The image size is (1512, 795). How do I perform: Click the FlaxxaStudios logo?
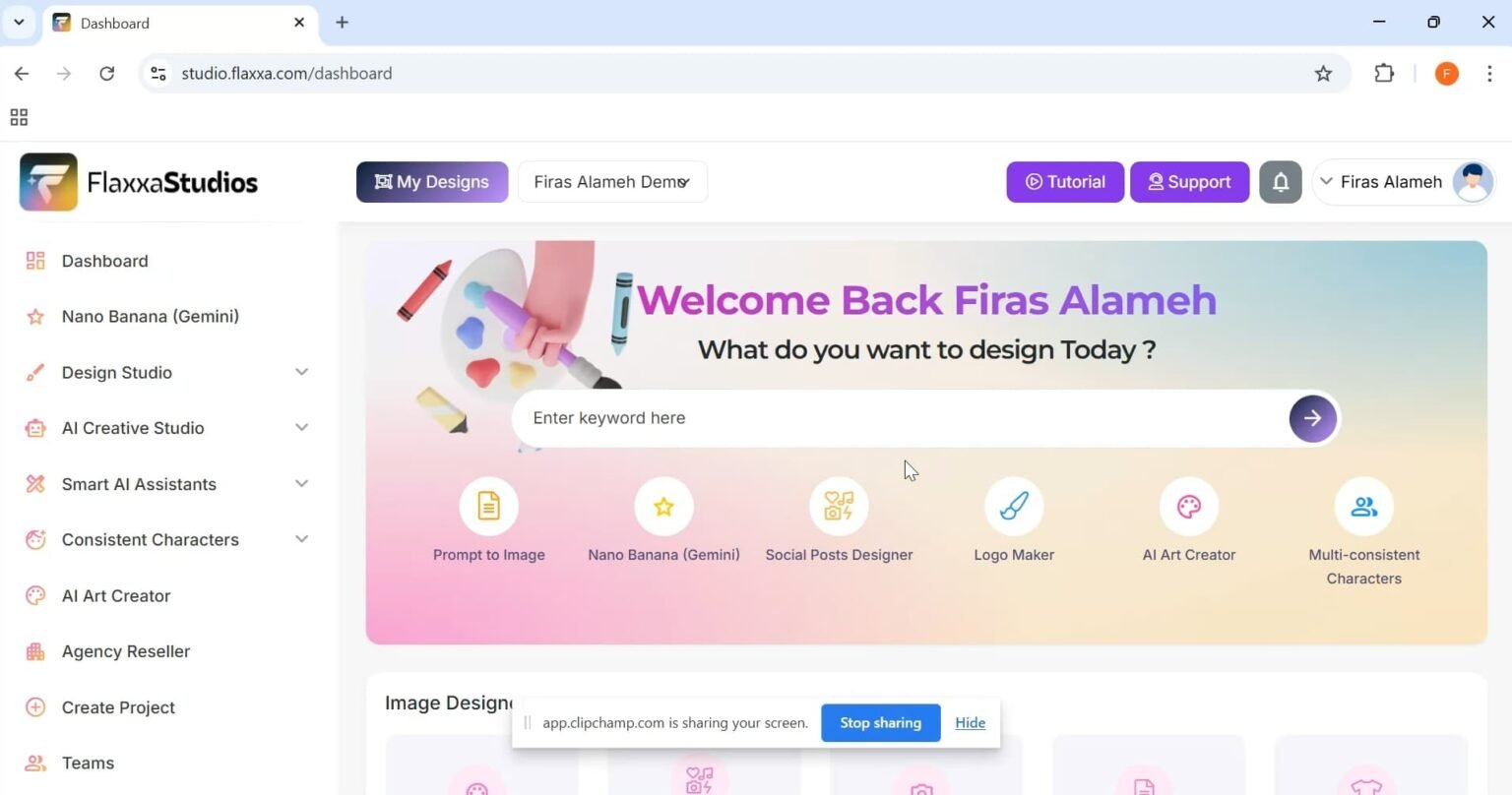pos(139,182)
